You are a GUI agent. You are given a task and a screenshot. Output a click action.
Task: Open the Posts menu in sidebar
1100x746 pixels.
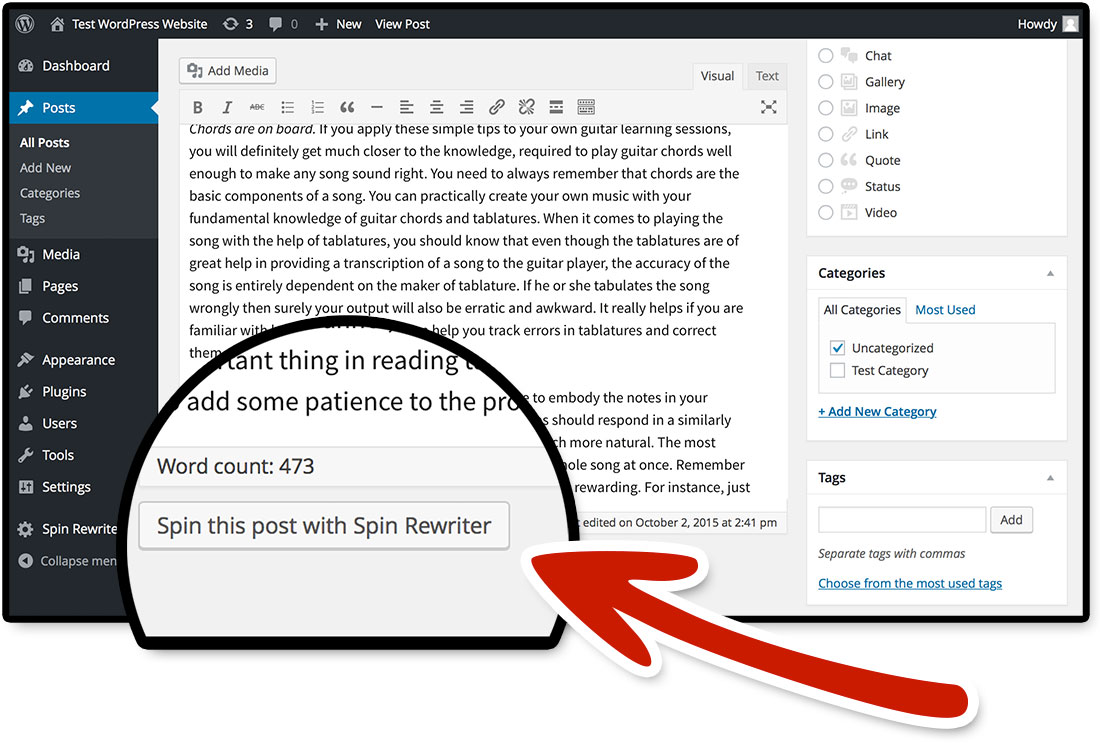point(83,108)
